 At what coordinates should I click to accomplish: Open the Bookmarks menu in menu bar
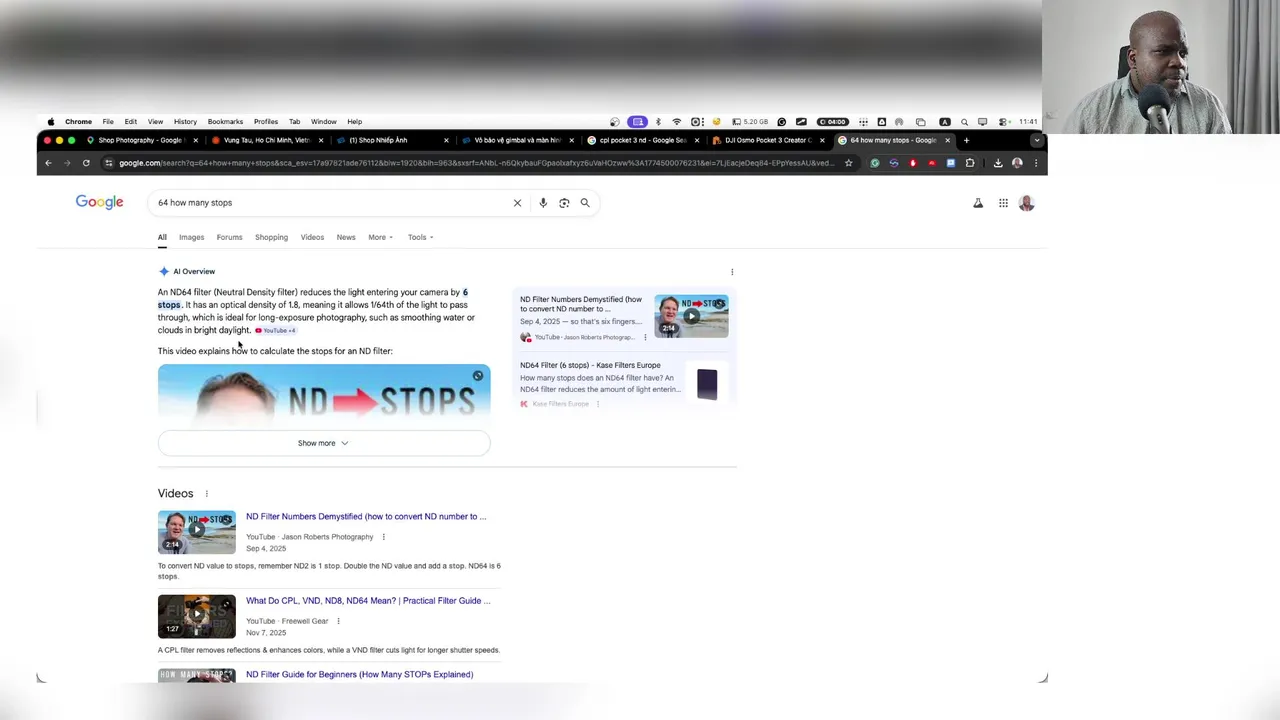(x=225, y=122)
